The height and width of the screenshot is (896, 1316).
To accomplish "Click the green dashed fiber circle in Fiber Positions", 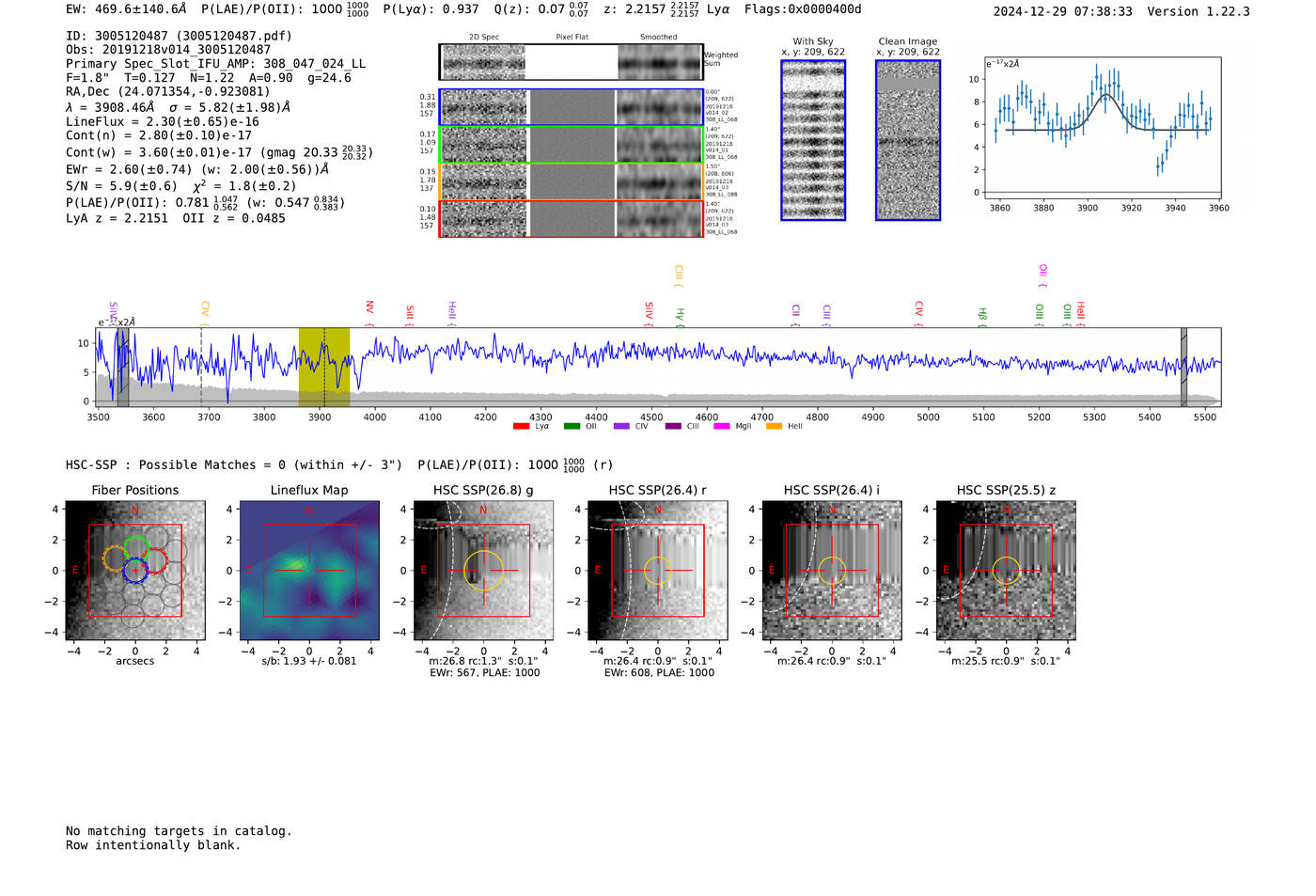I will pyautogui.click(x=137, y=548).
